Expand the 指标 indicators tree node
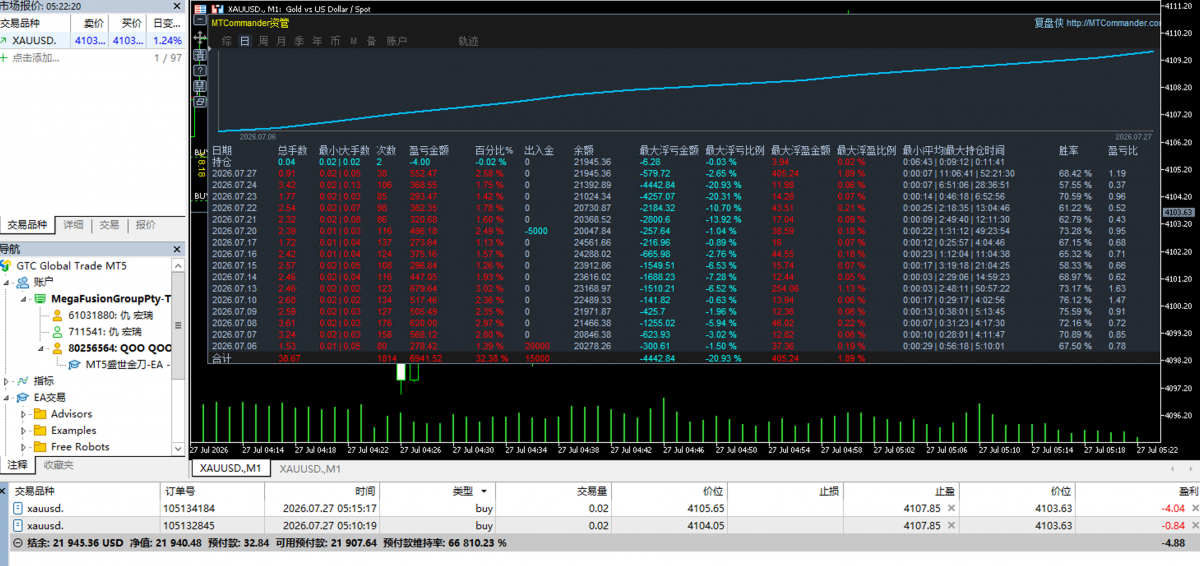The height and width of the screenshot is (566, 1200). click(7, 381)
